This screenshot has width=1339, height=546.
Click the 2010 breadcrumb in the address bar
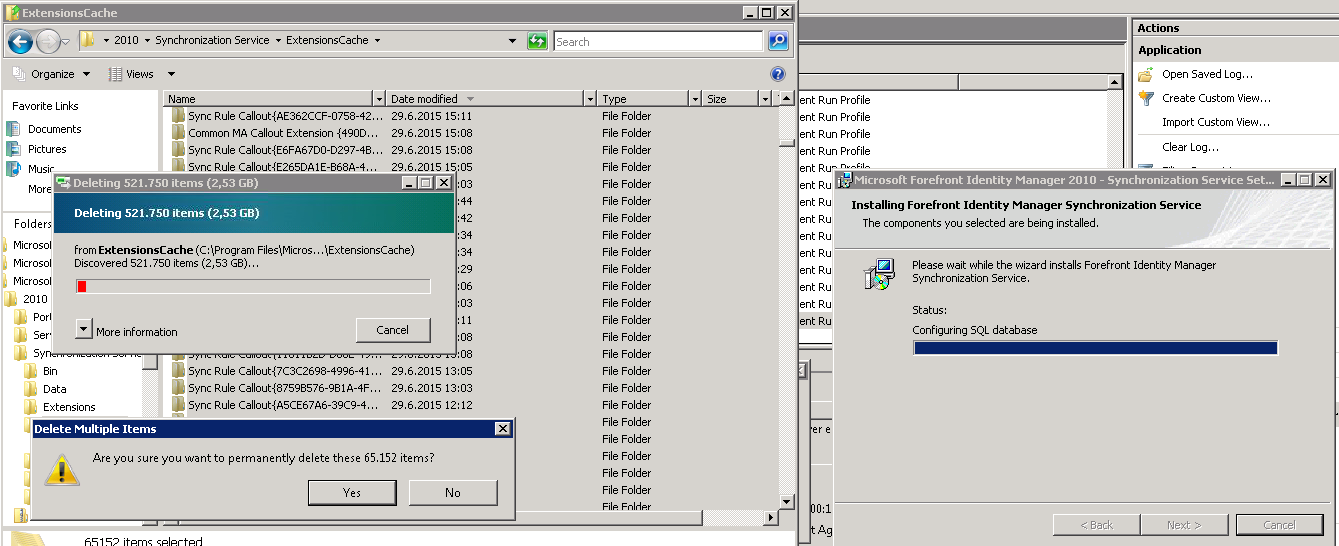tap(126, 40)
